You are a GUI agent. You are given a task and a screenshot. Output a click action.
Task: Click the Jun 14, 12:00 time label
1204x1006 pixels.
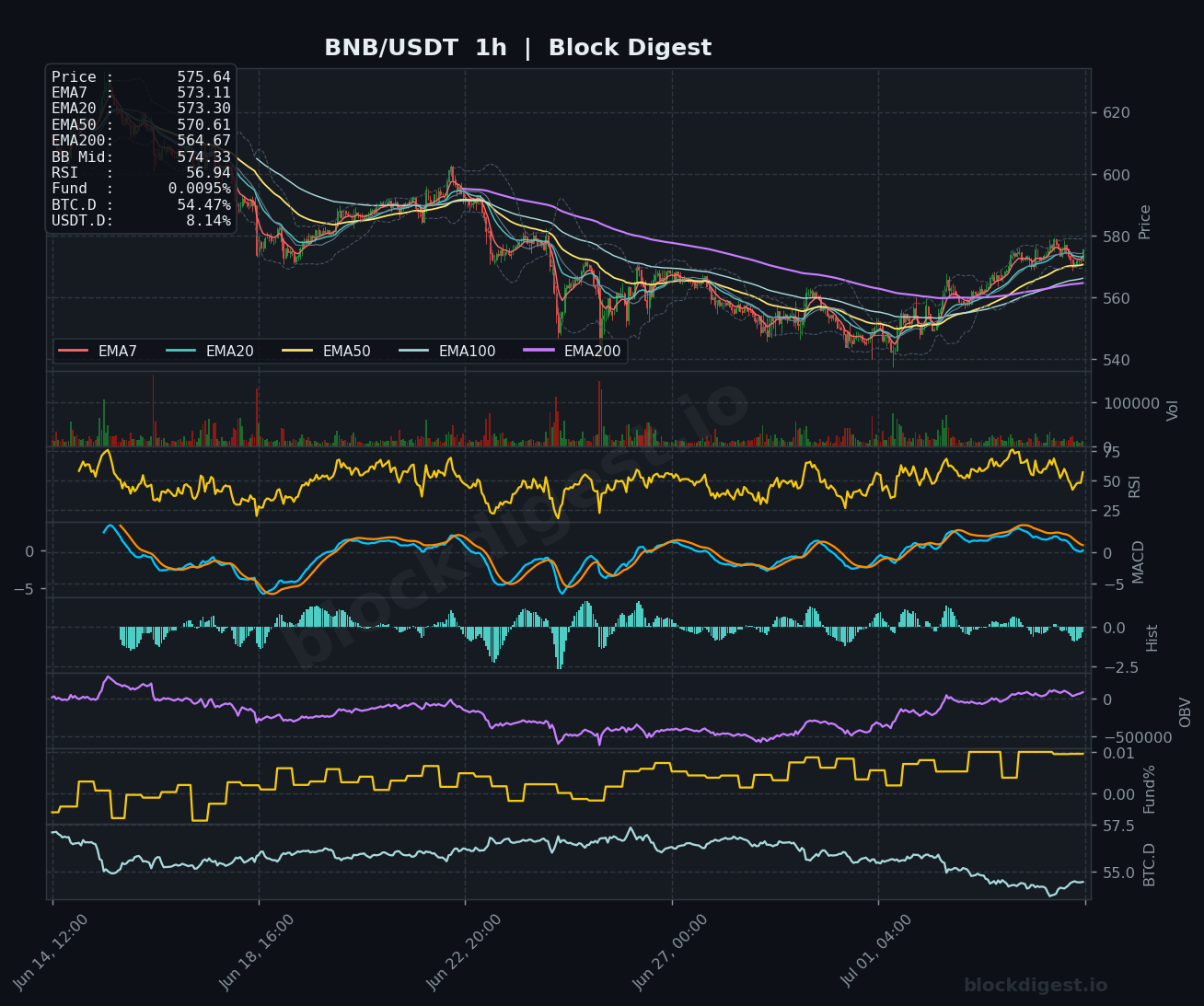click(51, 953)
